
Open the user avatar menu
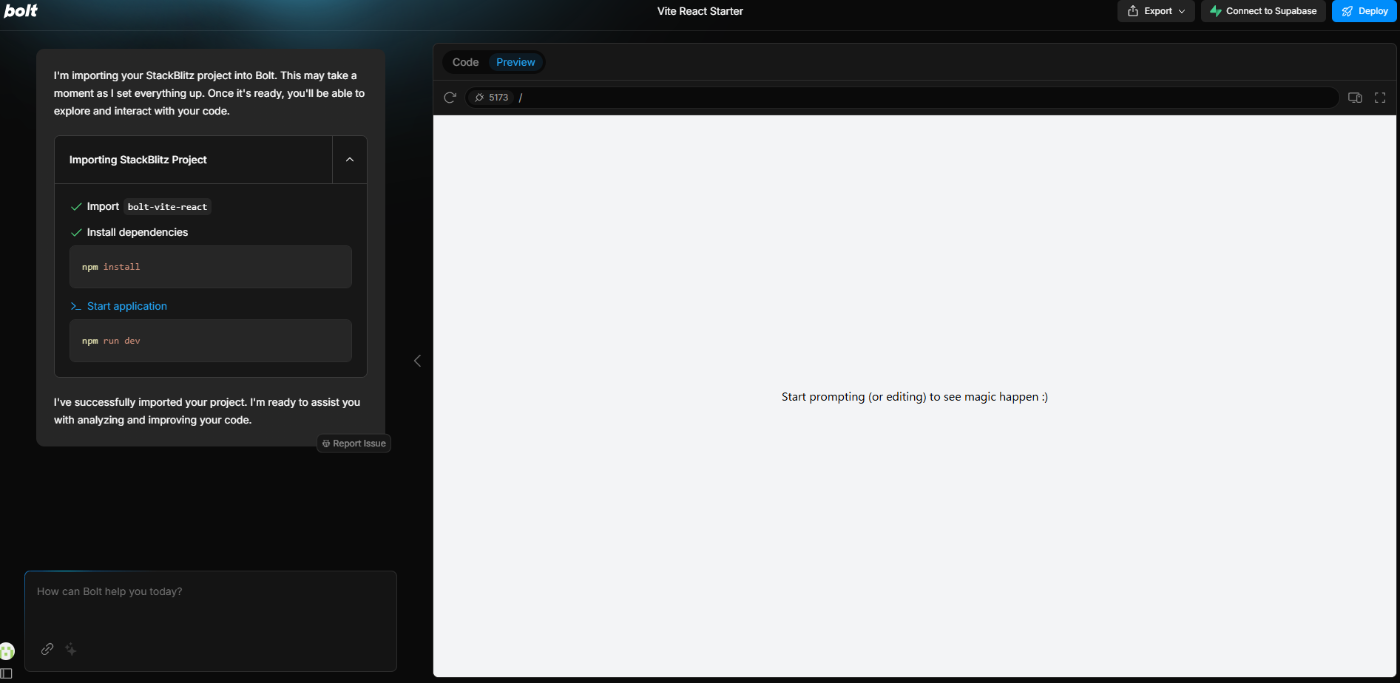7,651
